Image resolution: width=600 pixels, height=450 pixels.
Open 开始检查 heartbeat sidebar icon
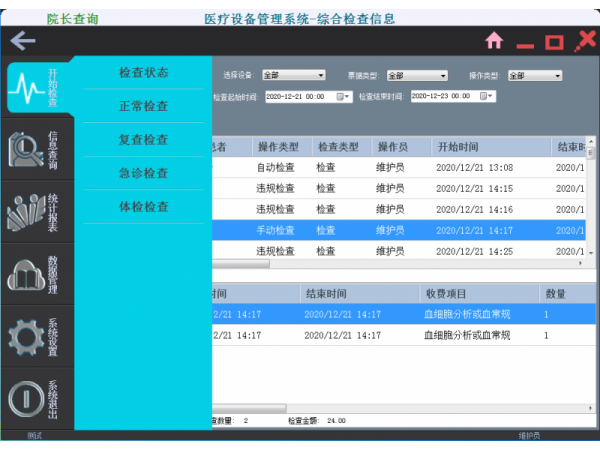[27, 90]
